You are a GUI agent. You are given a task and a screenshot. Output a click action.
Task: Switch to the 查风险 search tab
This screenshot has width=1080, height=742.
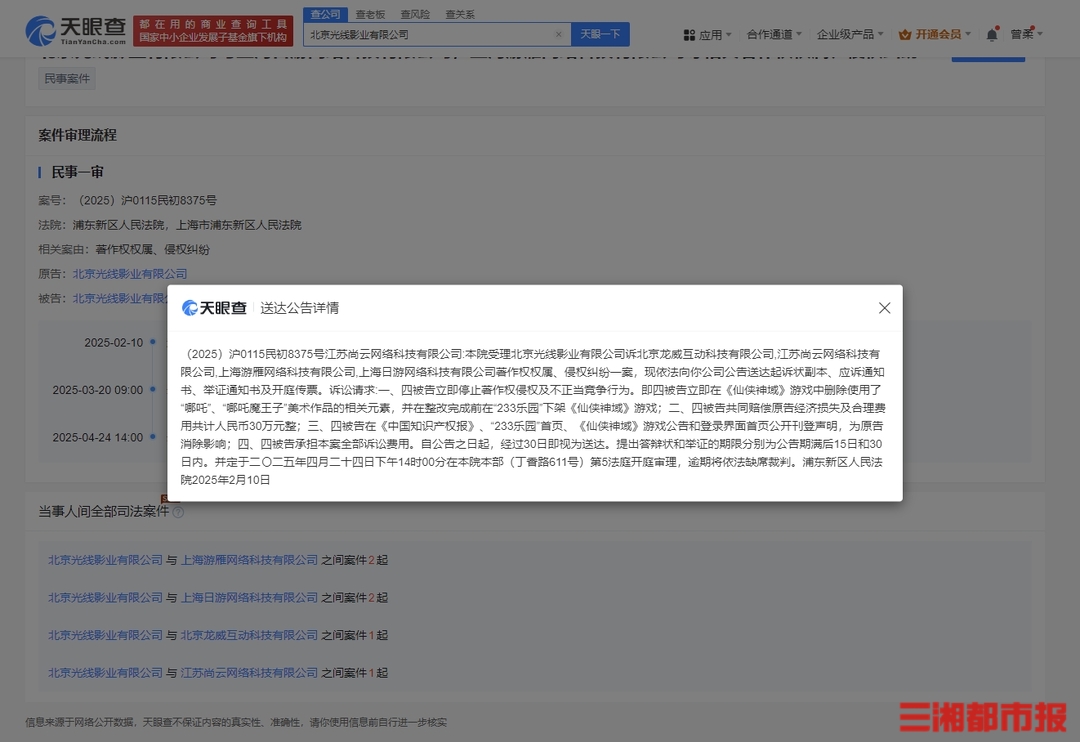click(415, 14)
